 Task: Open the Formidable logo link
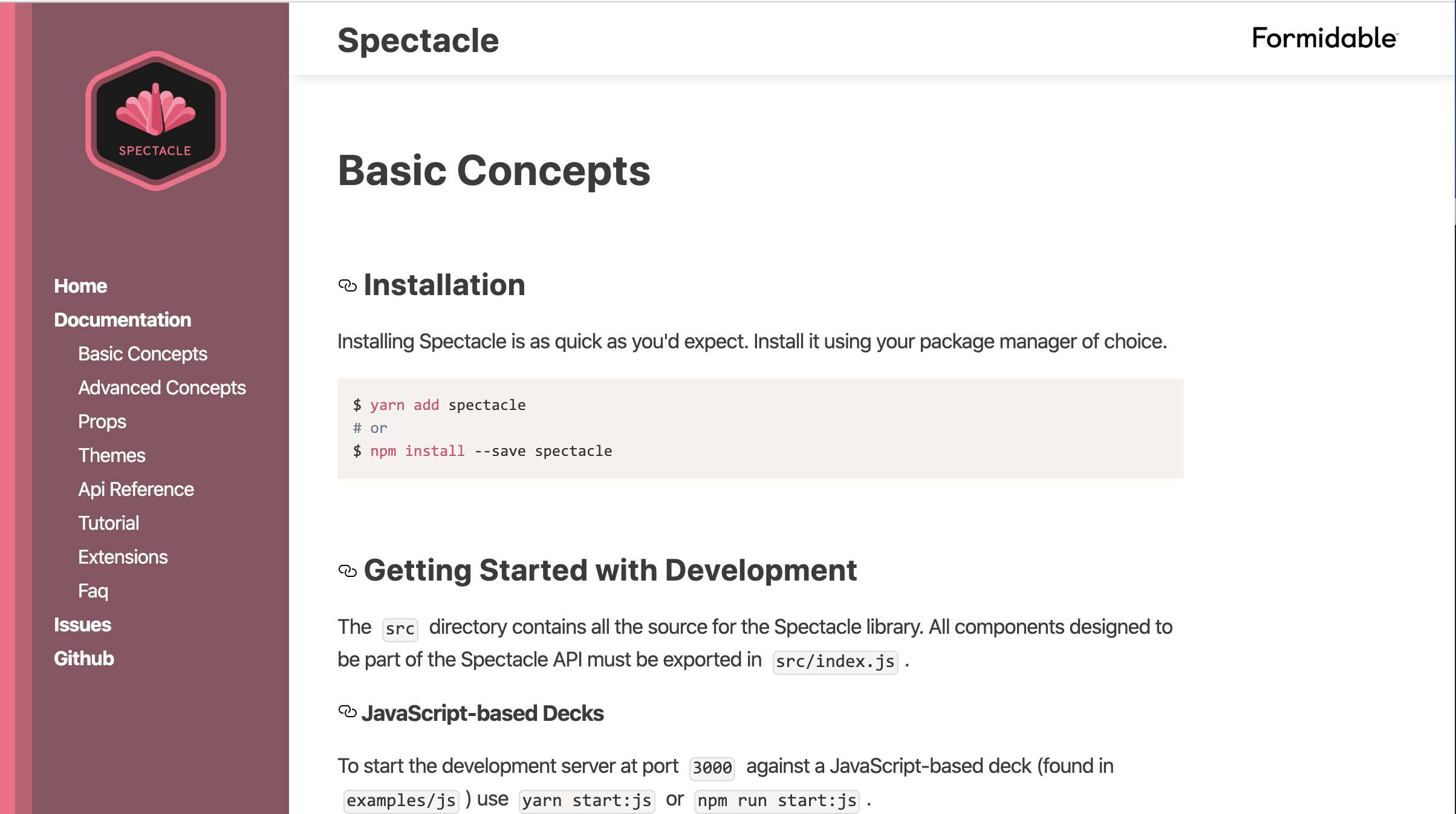(x=1324, y=39)
